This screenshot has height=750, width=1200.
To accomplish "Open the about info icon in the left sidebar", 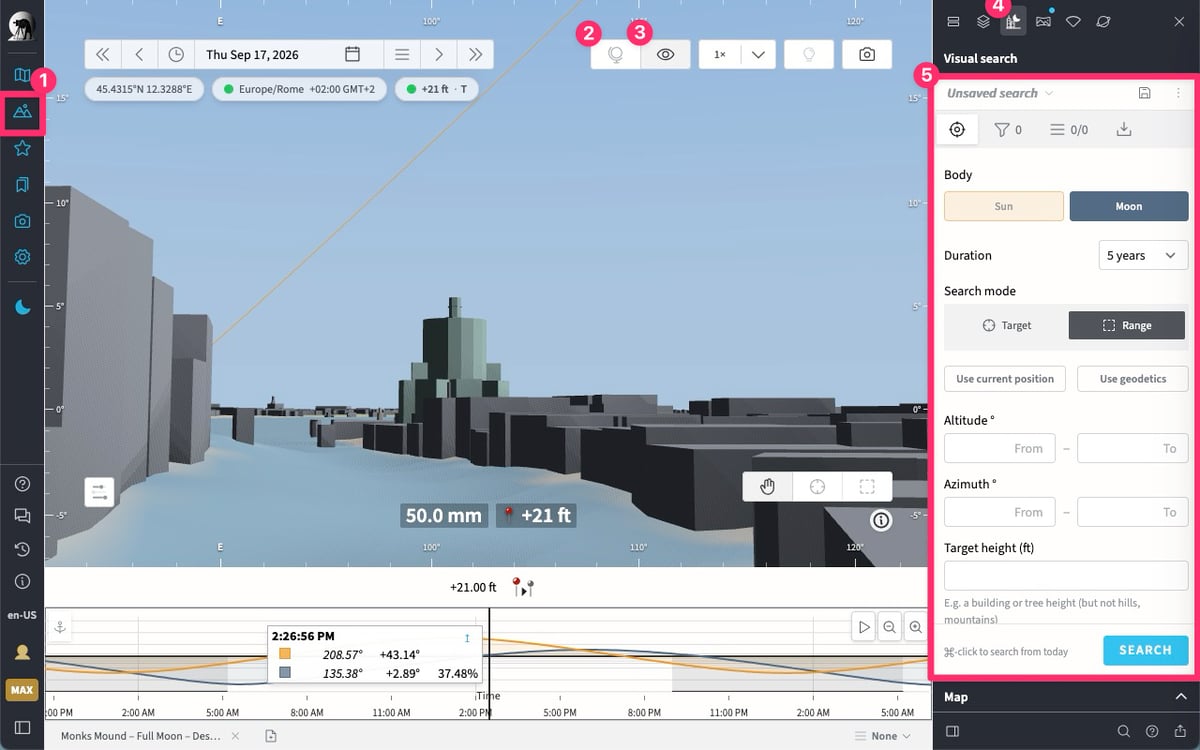I will pos(22,581).
